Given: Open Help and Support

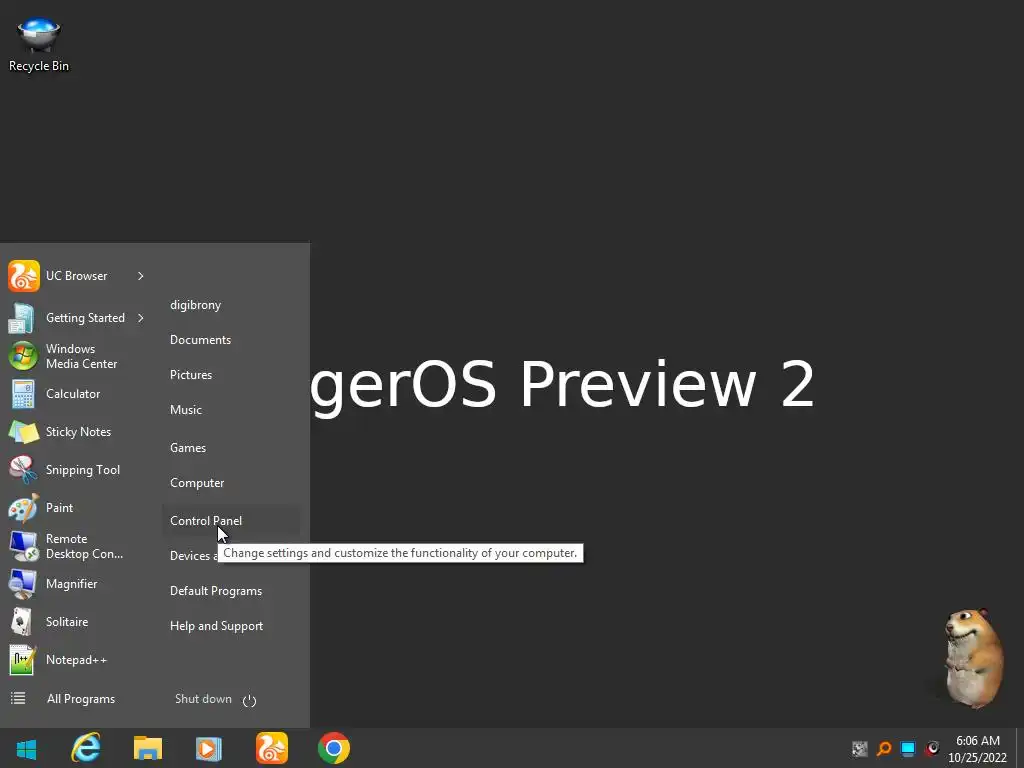Looking at the screenshot, I should (216, 626).
